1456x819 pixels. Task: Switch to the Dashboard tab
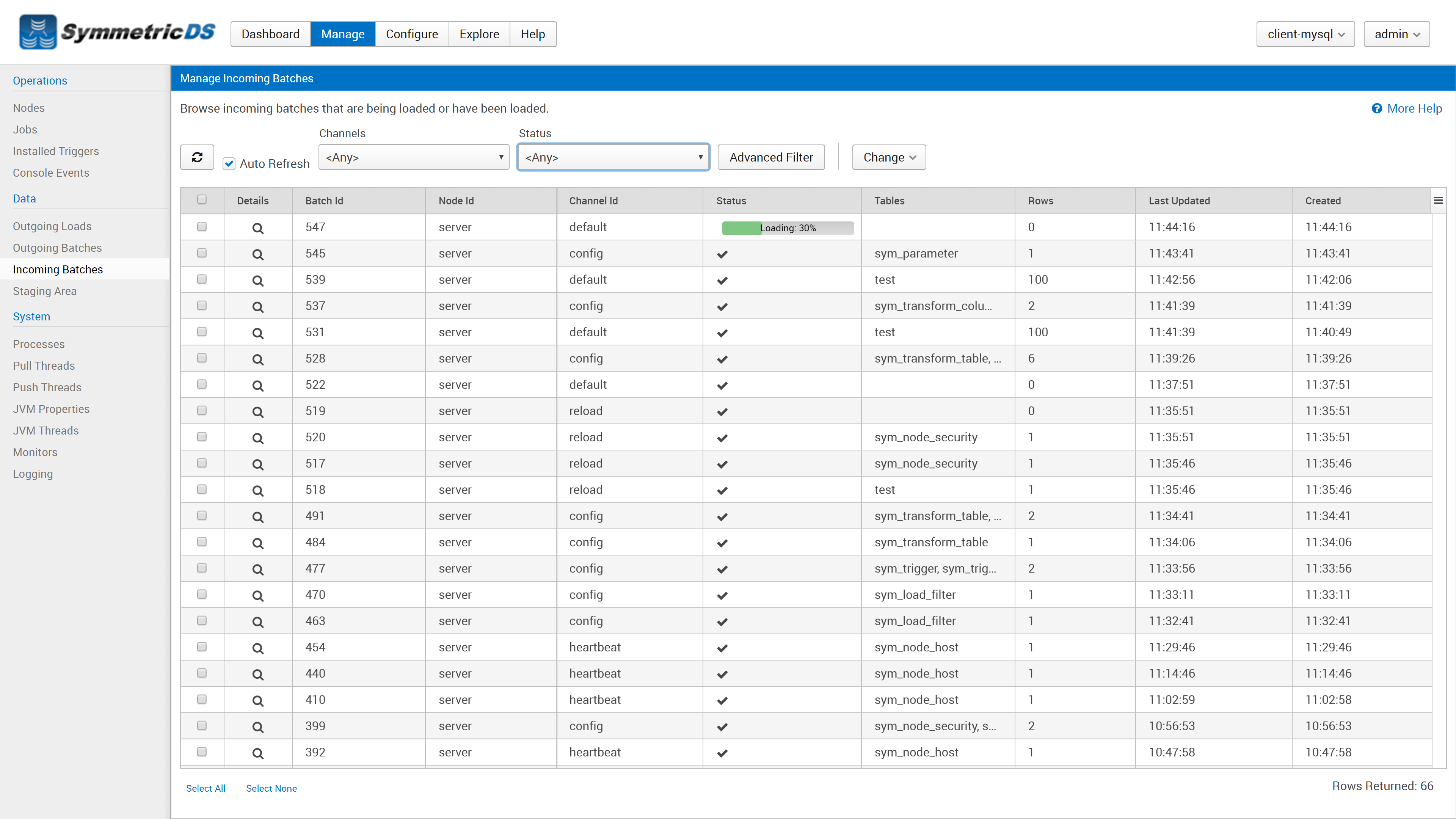click(x=270, y=34)
